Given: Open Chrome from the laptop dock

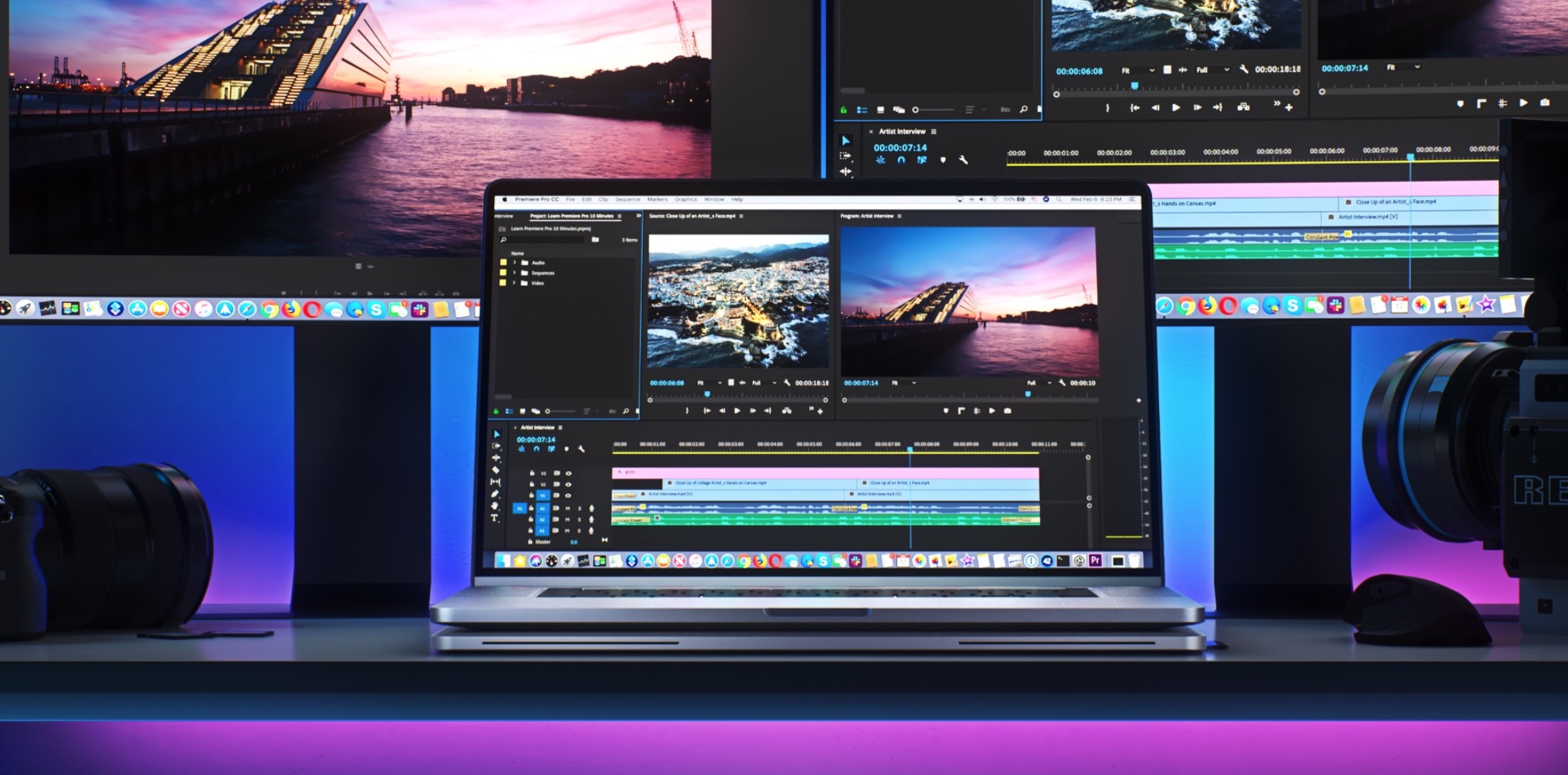Looking at the screenshot, I should coord(744,561).
